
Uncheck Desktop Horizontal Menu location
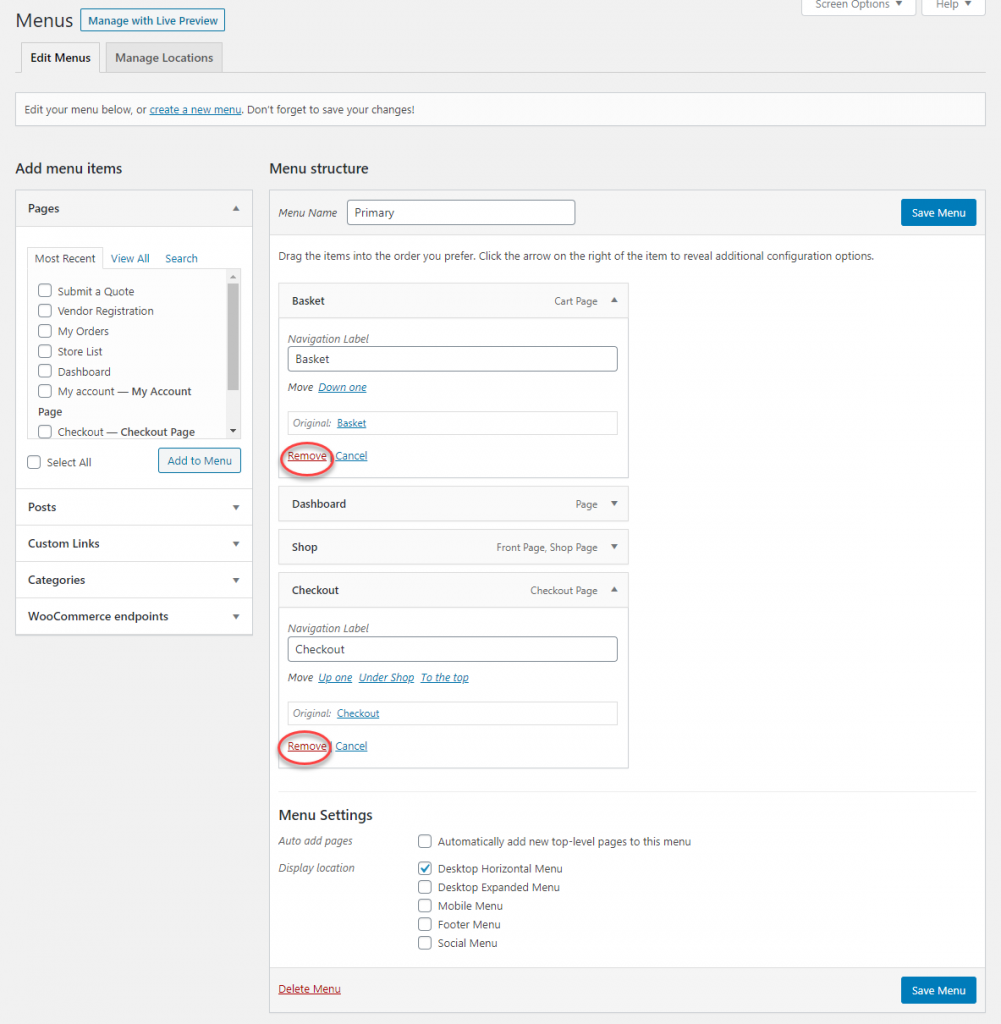pos(425,869)
